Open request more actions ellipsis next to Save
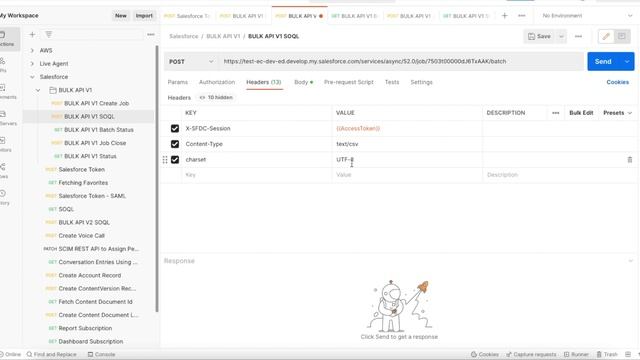 pos(578,36)
